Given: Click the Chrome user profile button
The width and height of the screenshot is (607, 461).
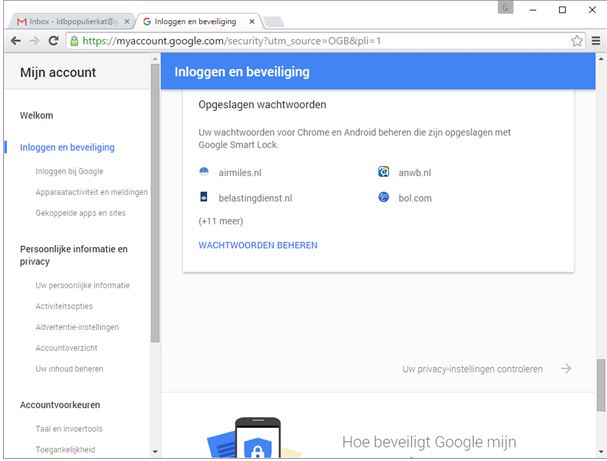Looking at the screenshot, I should click(x=505, y=7).
